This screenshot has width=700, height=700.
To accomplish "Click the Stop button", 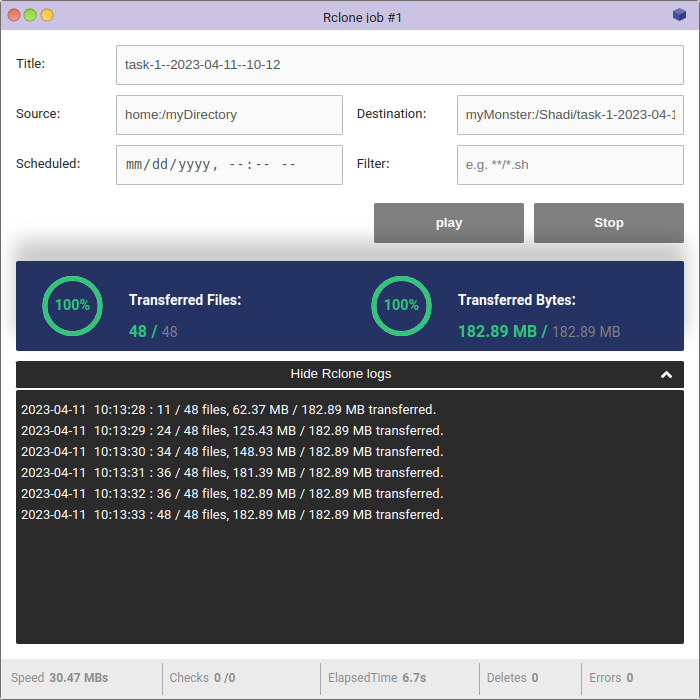I will [x=608, y=223].
